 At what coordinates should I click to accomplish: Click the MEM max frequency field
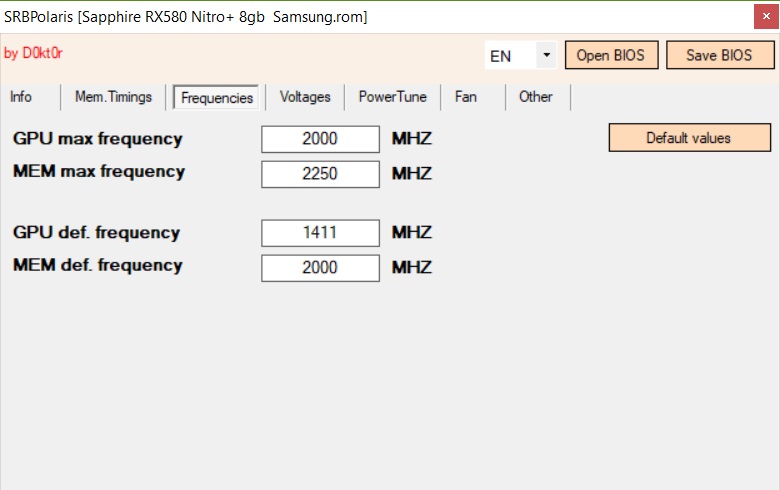pyautogui.click(x=320, y=174)
